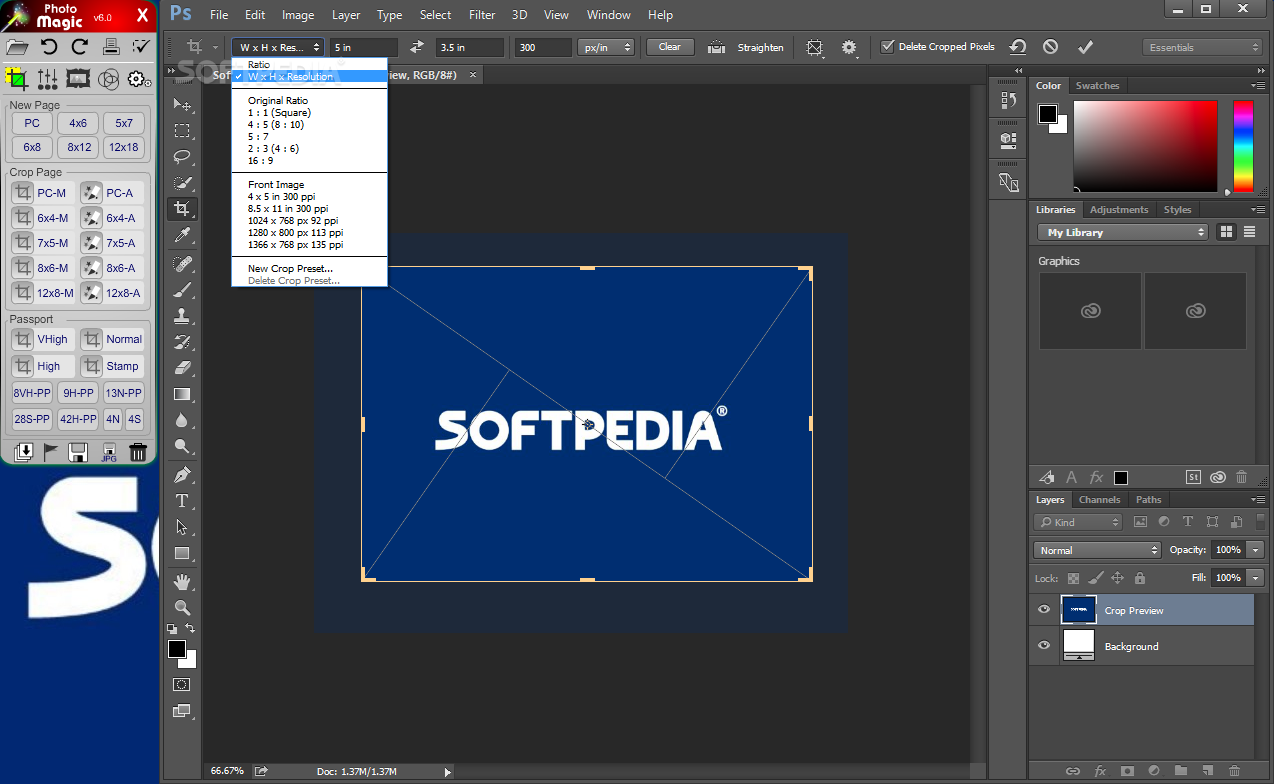Toggle lock image pixels brush icon

(x=1095, y=578)
